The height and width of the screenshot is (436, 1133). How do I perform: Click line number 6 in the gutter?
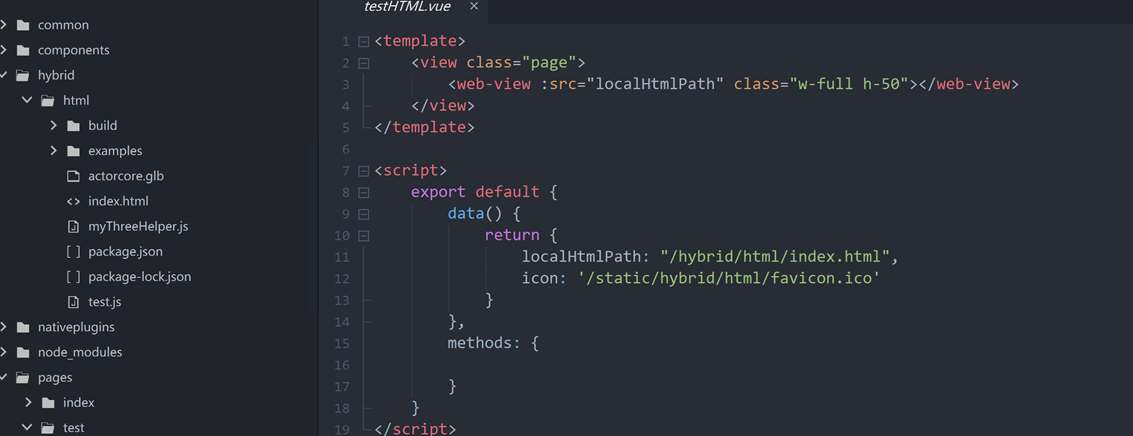coord(345,150)
